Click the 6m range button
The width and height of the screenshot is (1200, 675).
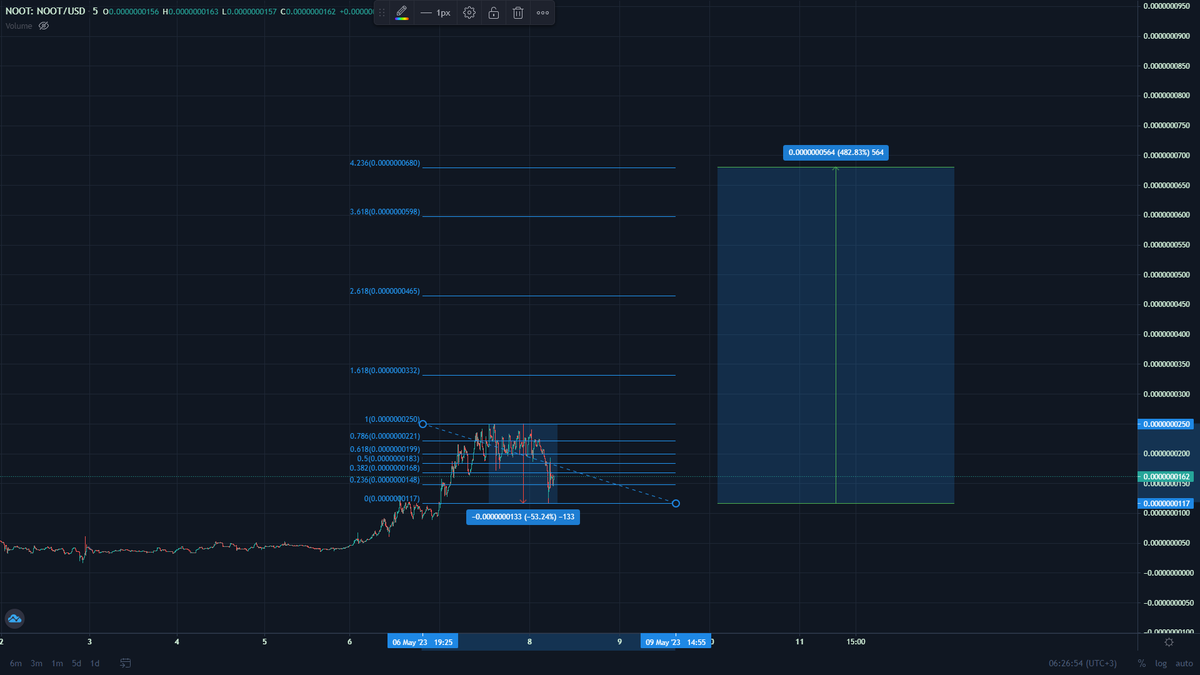point(14,663)
